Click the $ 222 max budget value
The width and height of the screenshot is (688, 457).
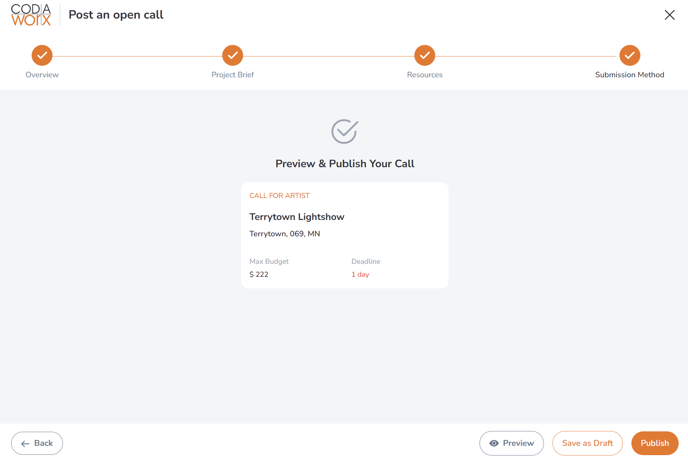259,274
